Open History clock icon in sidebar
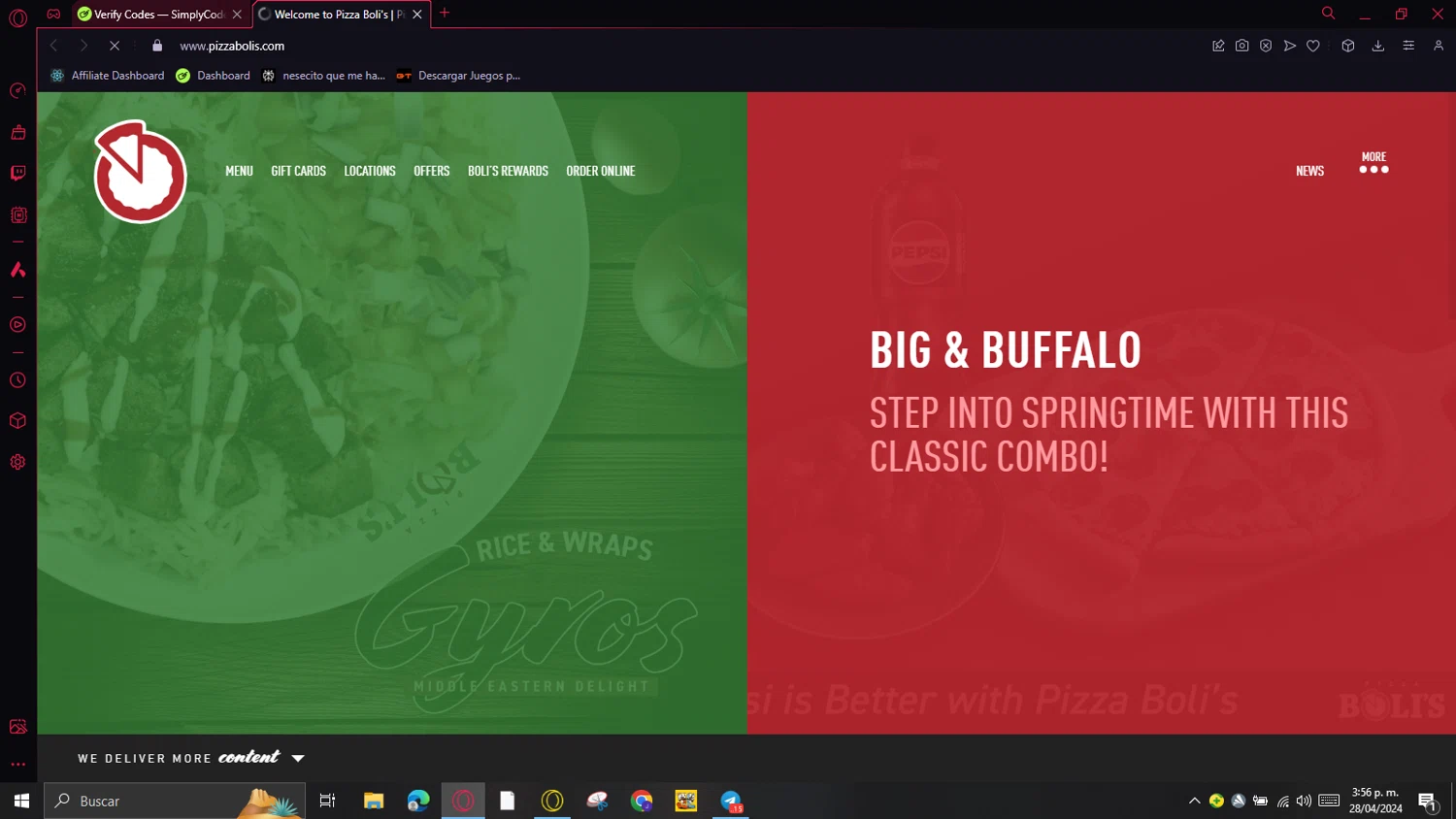The width and height of the screenshot is (1456, 819). (x=17, y=380)
